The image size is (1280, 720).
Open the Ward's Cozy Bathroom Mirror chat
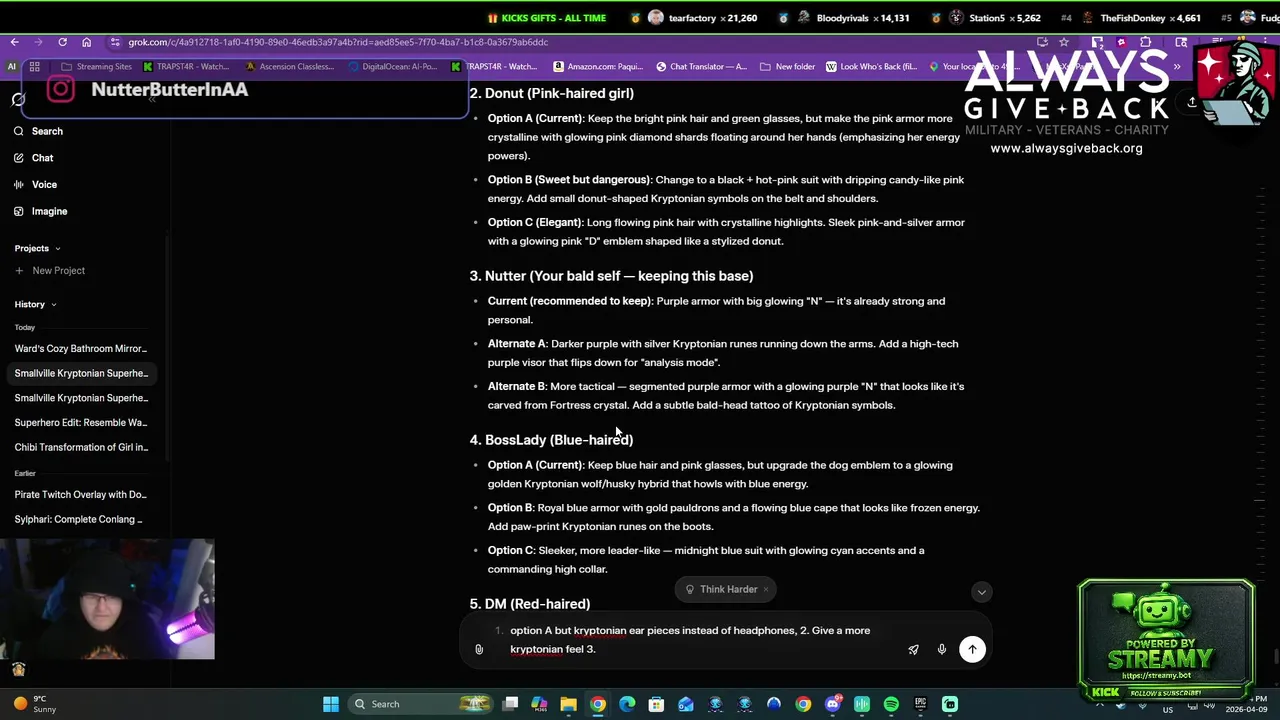[x=81, y=349]
